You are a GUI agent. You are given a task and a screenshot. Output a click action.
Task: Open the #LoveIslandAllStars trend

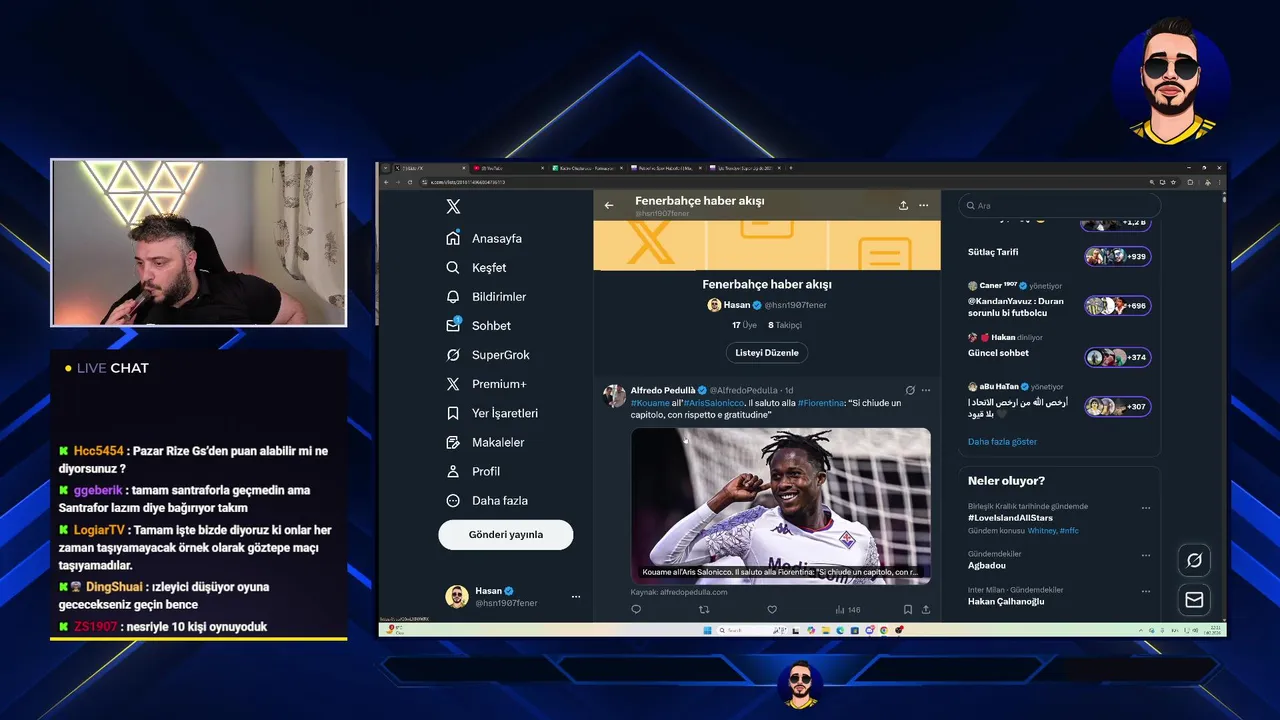pos(1010,518)
